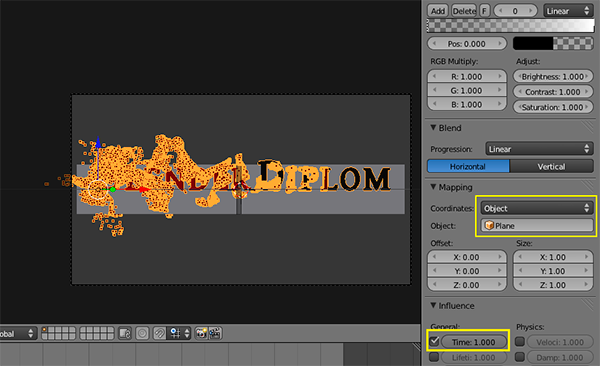Click the B: 1.000 multiply field
This screenshot has height=366, width=600.
[x=467, y=104]
